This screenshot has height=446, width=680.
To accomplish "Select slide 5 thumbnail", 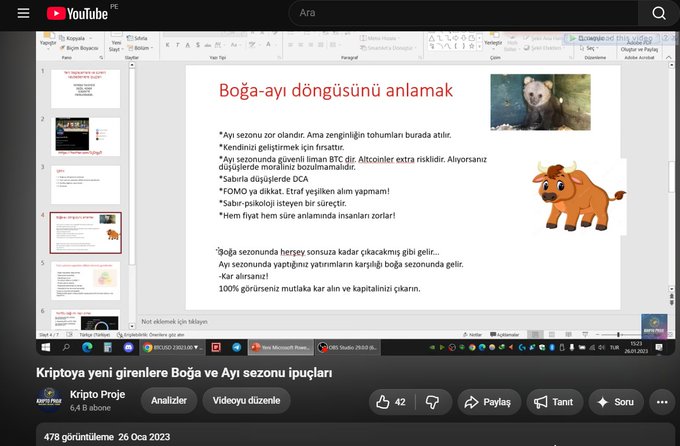I will click(85, 281).
